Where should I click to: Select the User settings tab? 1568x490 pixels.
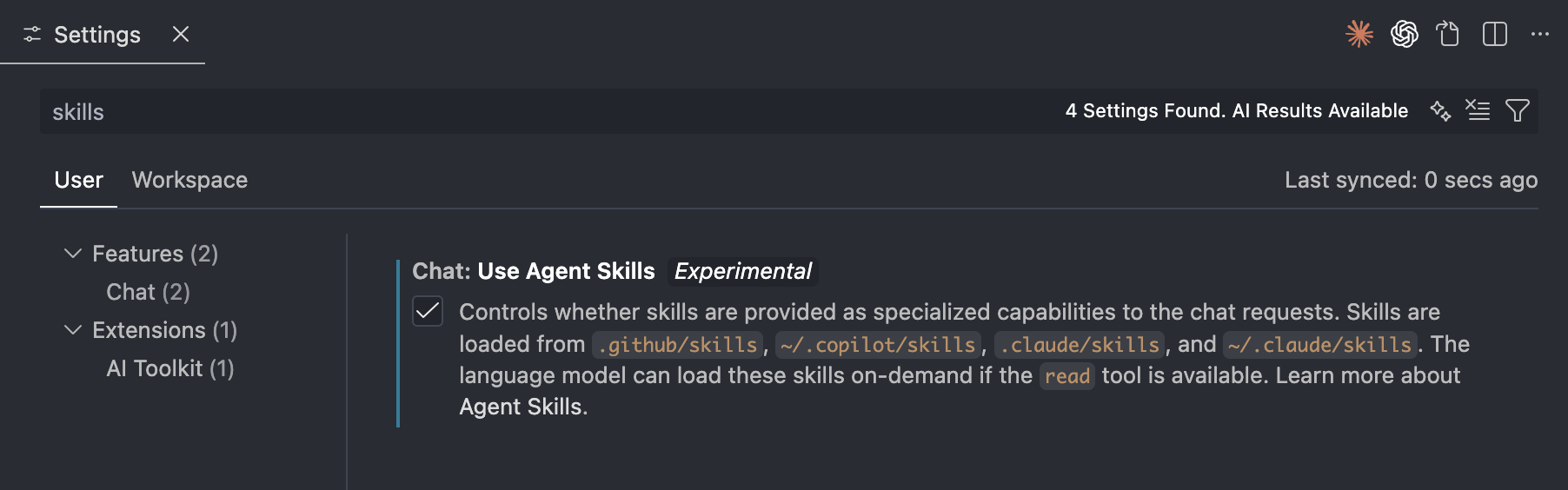[x=78, y=180]
